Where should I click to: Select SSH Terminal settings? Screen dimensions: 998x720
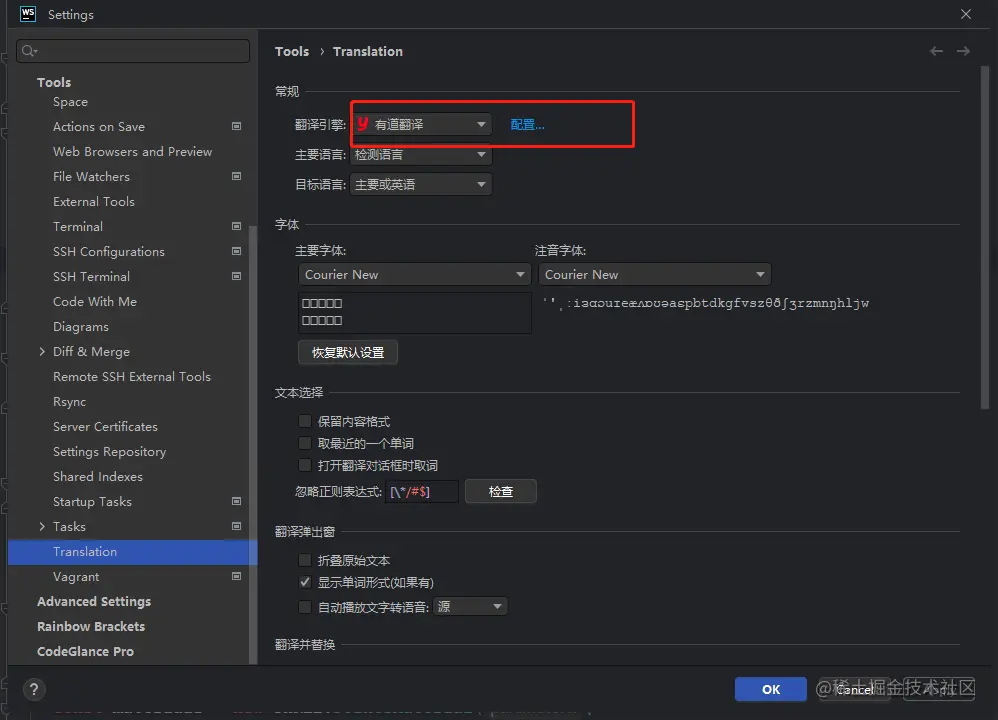(x=91, y=276)
